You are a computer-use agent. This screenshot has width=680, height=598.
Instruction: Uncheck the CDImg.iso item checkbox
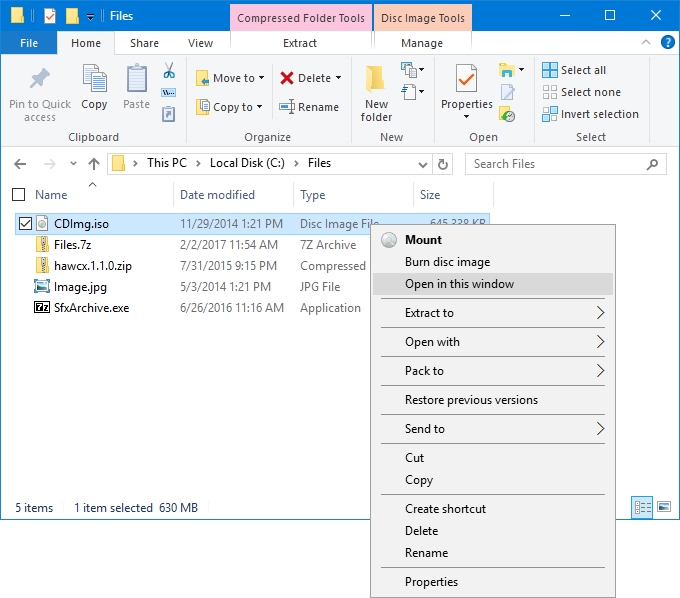pos(25,224)
